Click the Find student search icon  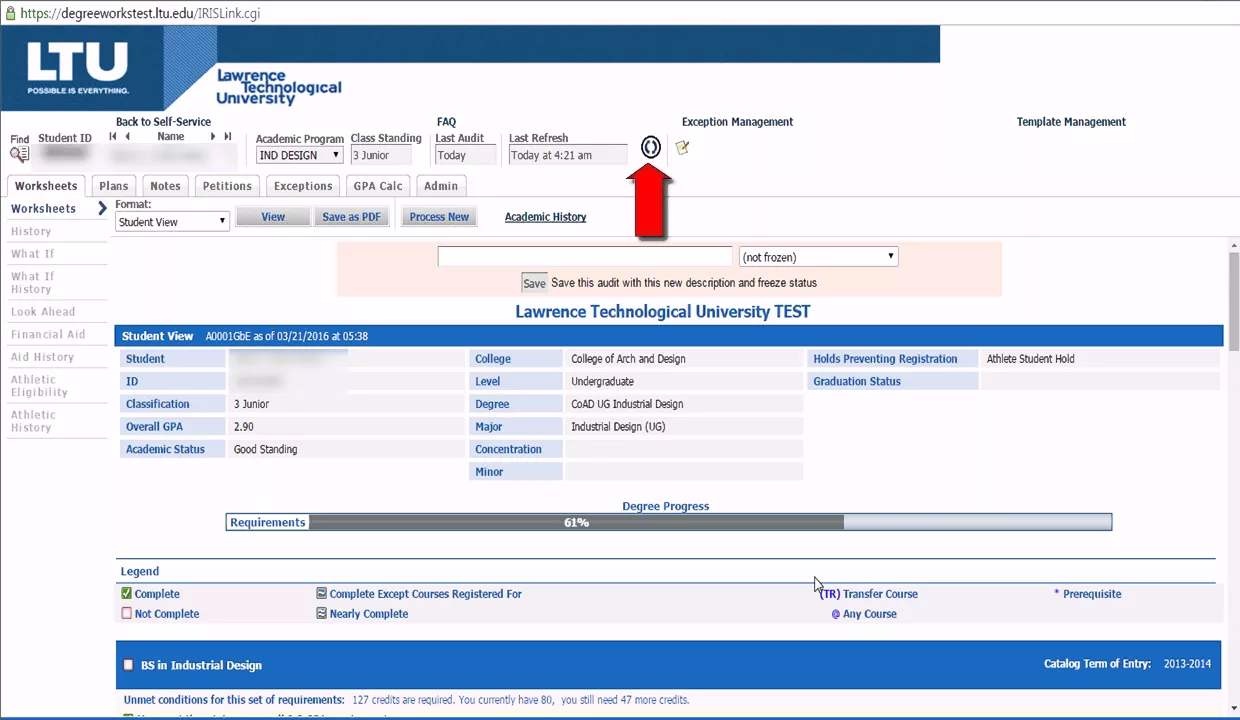click(x=19, y=154)
